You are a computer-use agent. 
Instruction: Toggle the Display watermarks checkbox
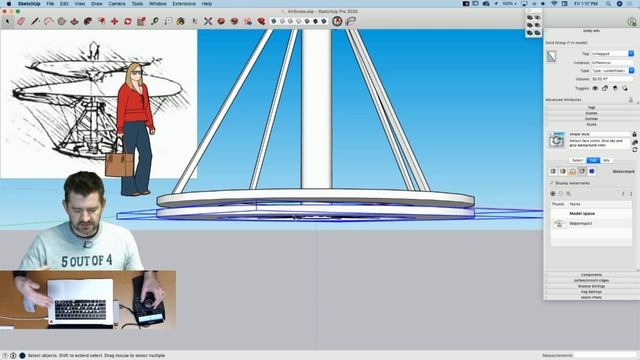point(552,183)
